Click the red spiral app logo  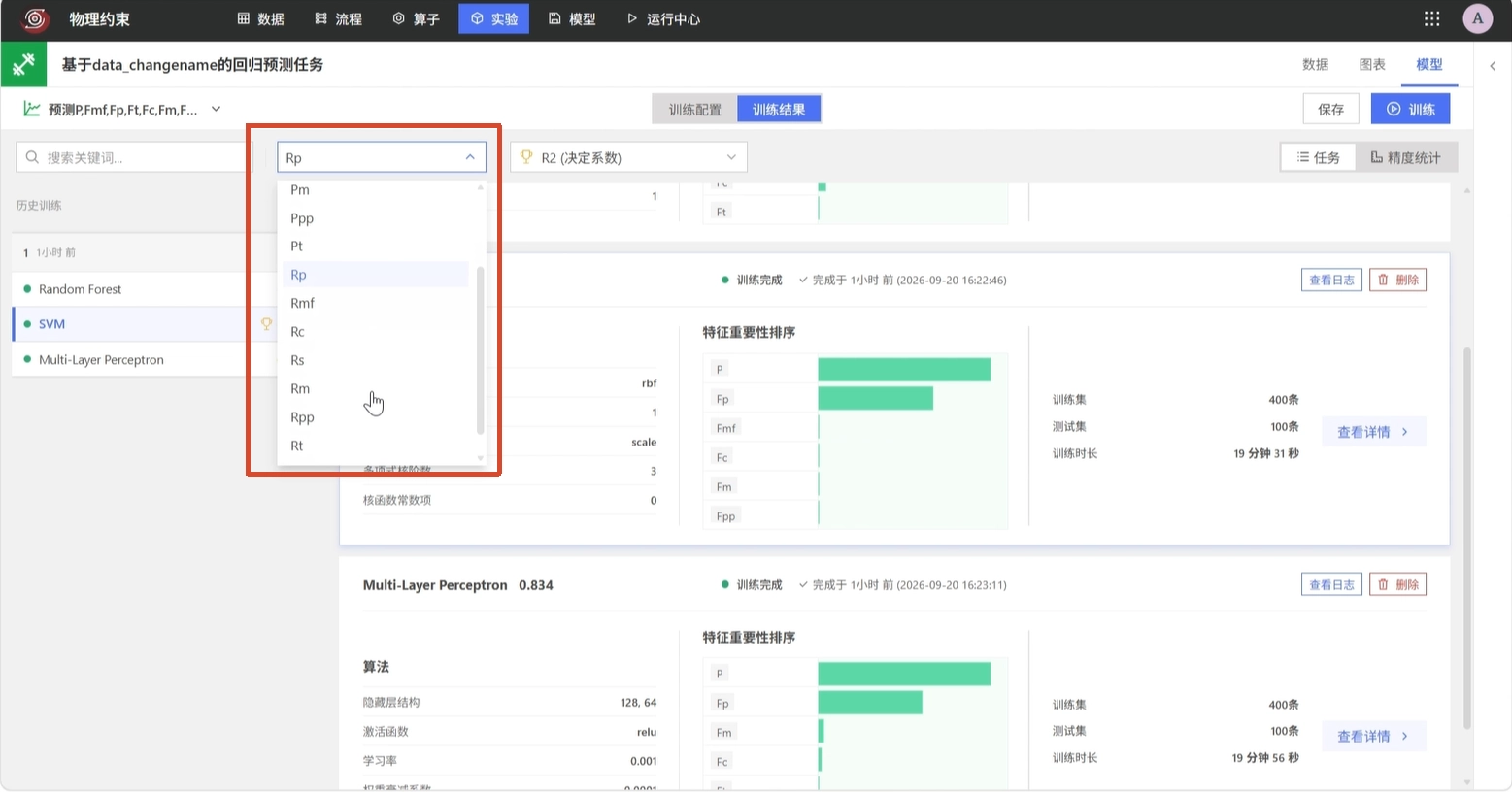click(35, 18)
